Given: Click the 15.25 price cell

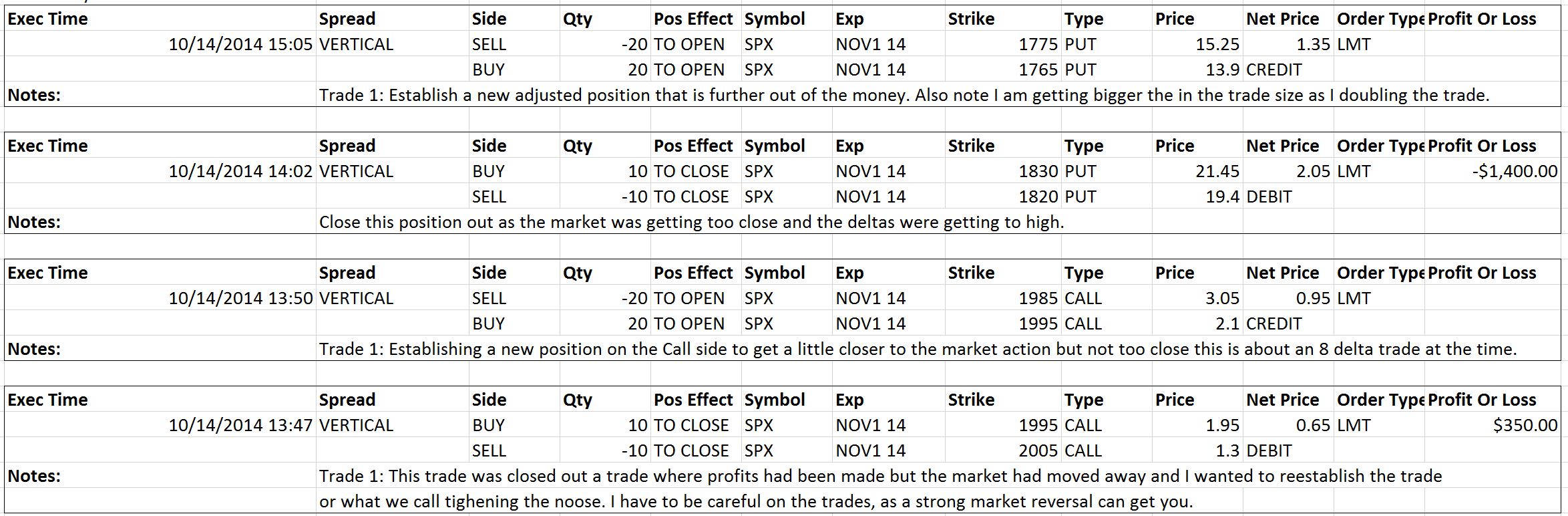Looking at the screenshot, I should (x=1198, y=44).
